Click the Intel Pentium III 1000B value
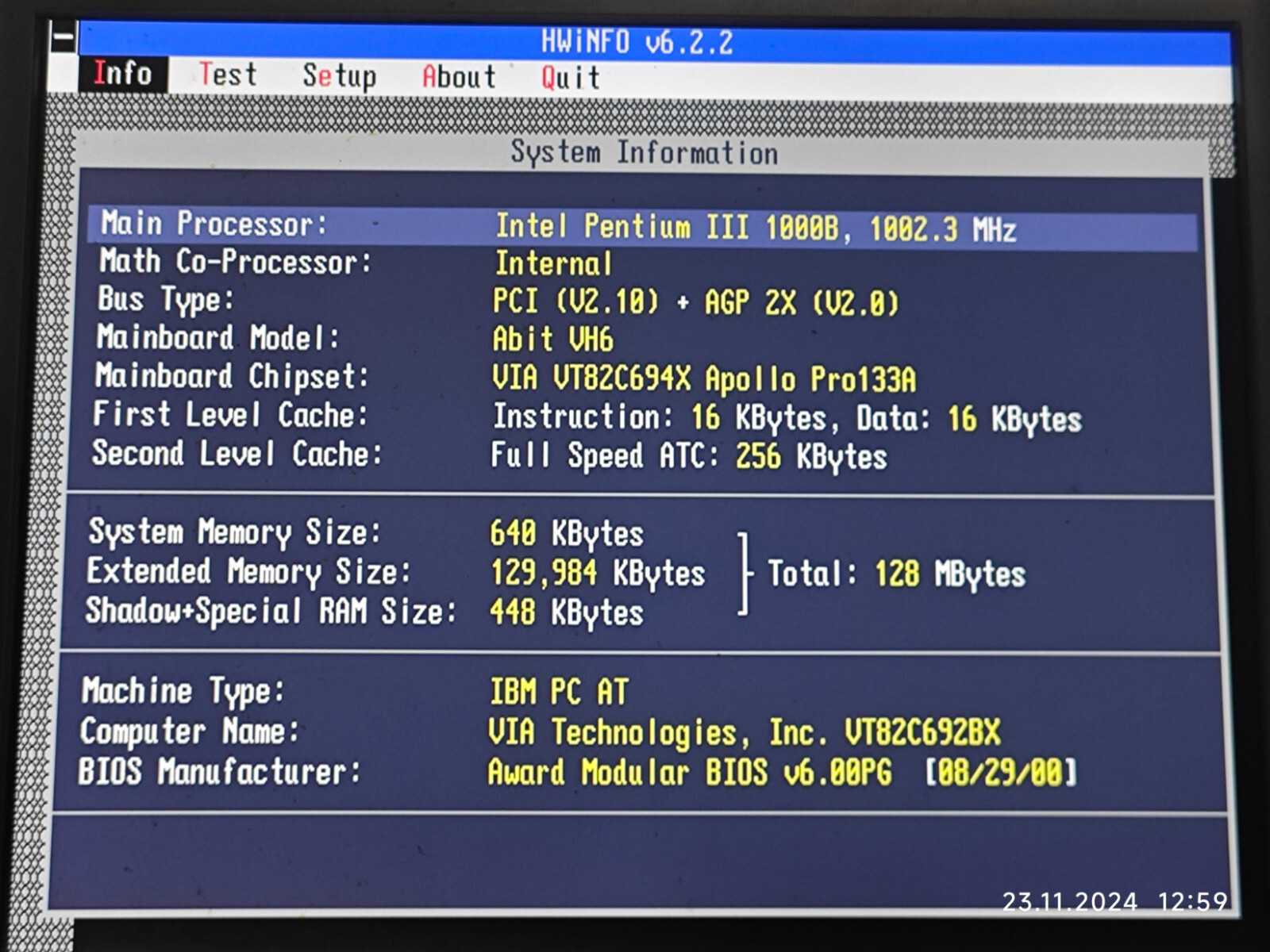The width and height of the screenshot is (1270, 952). click(x=756, y=228)
